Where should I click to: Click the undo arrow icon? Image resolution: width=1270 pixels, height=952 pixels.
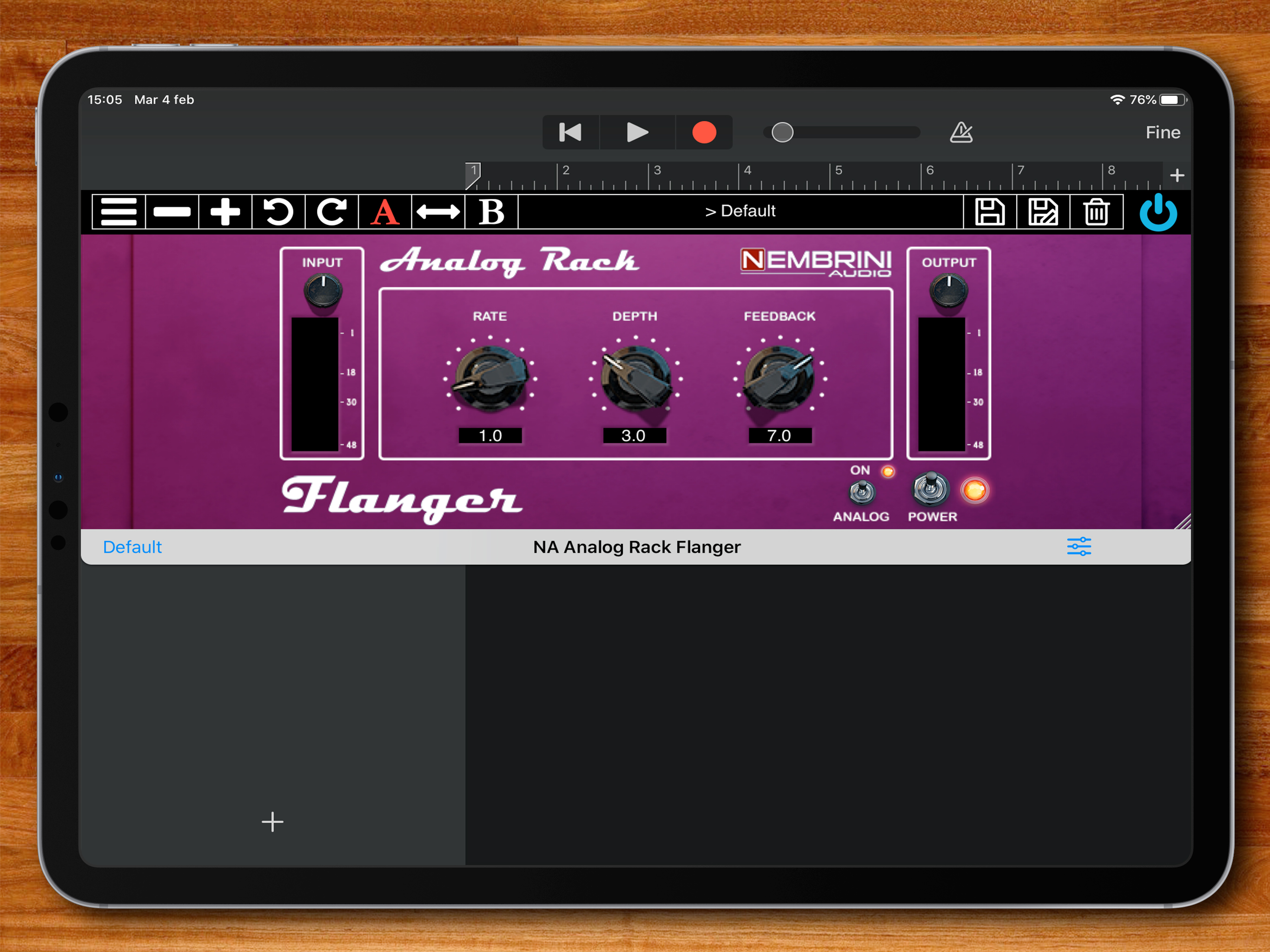pyautogui.click(x=278, y=212)
